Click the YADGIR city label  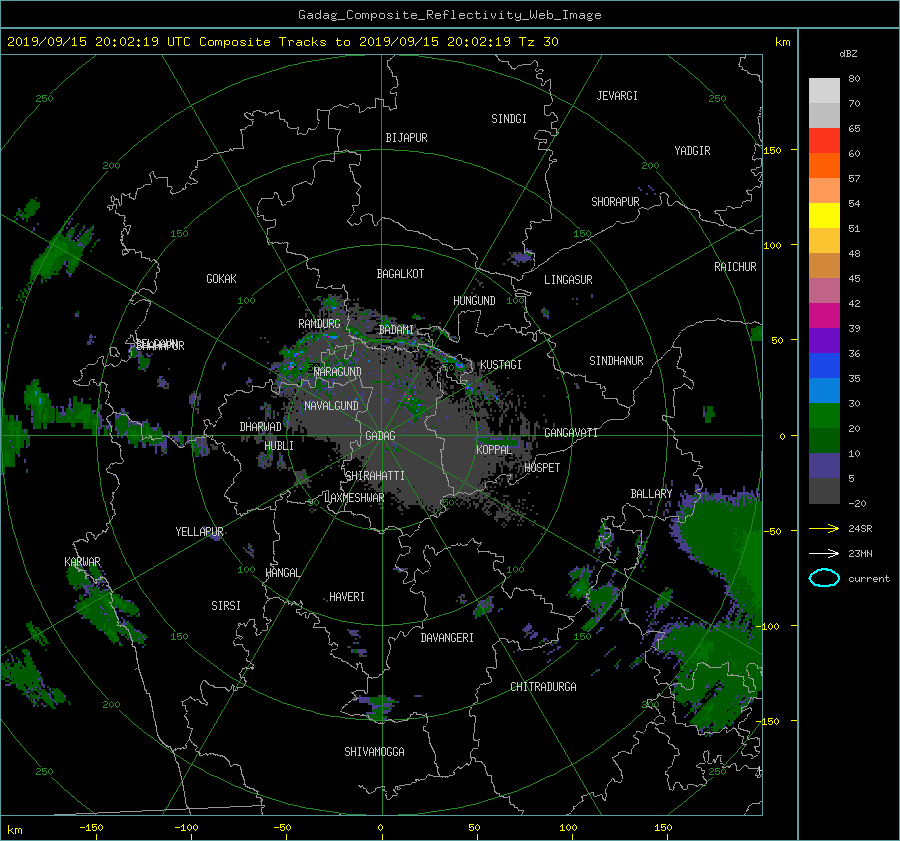[692, 150]
